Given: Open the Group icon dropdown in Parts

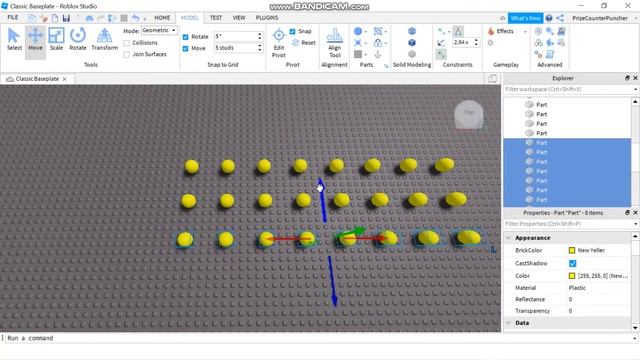Looking at the screenshot, I should click(x=386, y=32).
